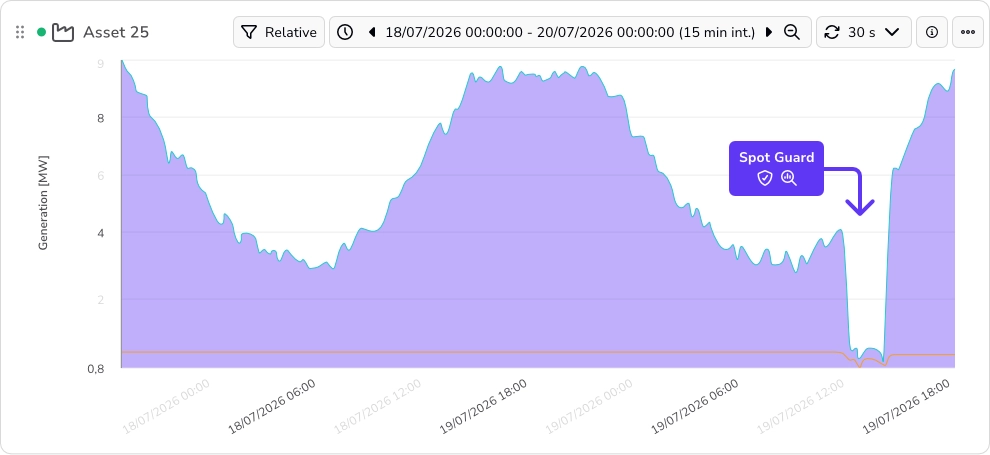This screenshot has height=455, width=990.
Task: Open the date range 18/07/2026 - 20/07/2026 text
Action: coord(570,32)
